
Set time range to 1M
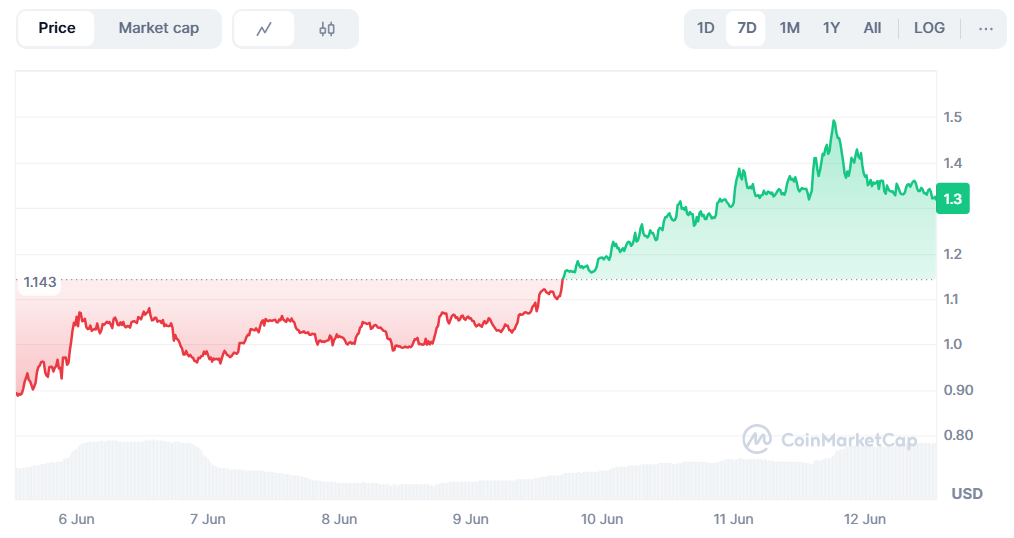[789, 28]
